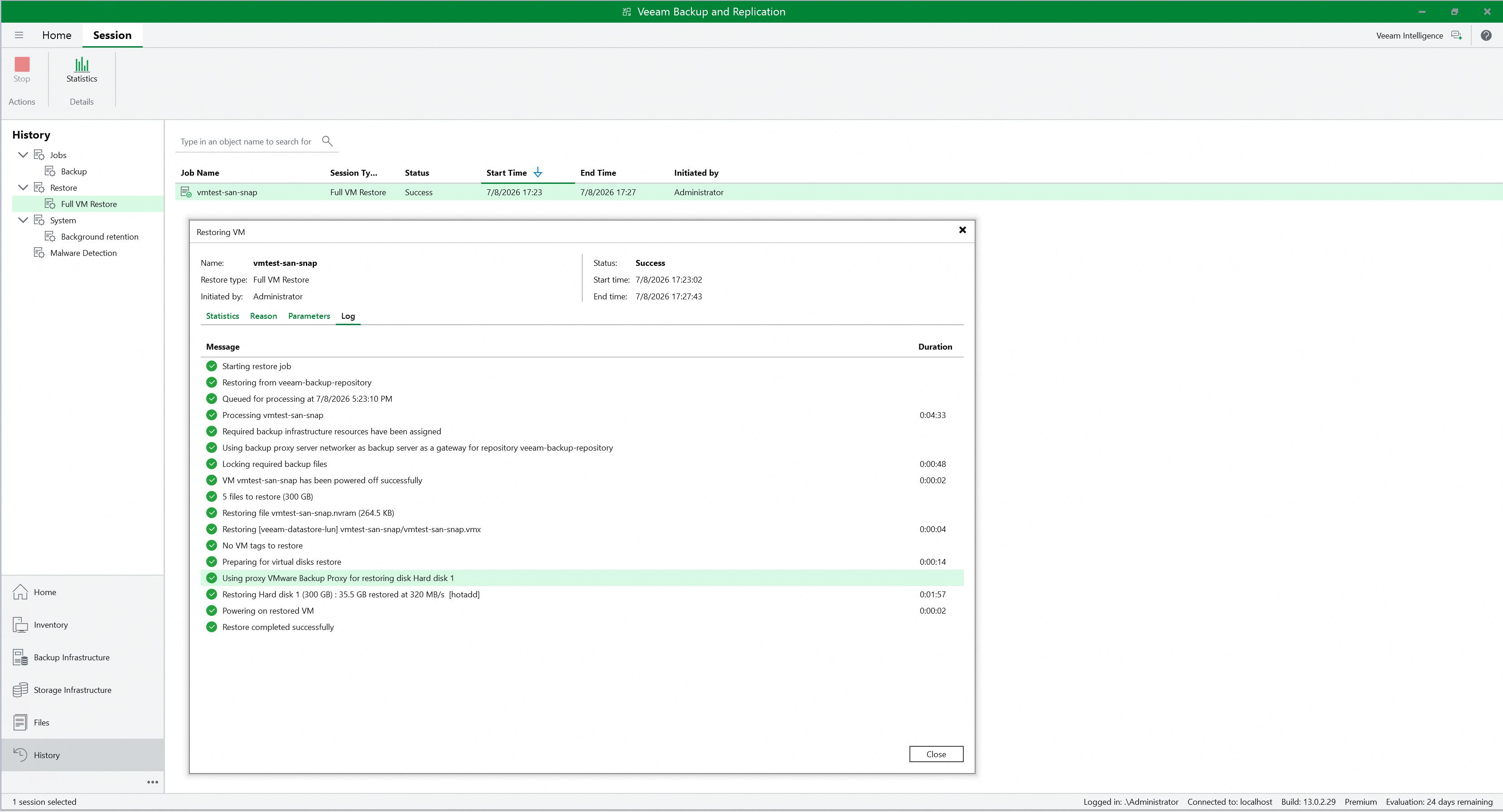
Task: Click the Restore node icon in History tree
Action: coord(39,187)
